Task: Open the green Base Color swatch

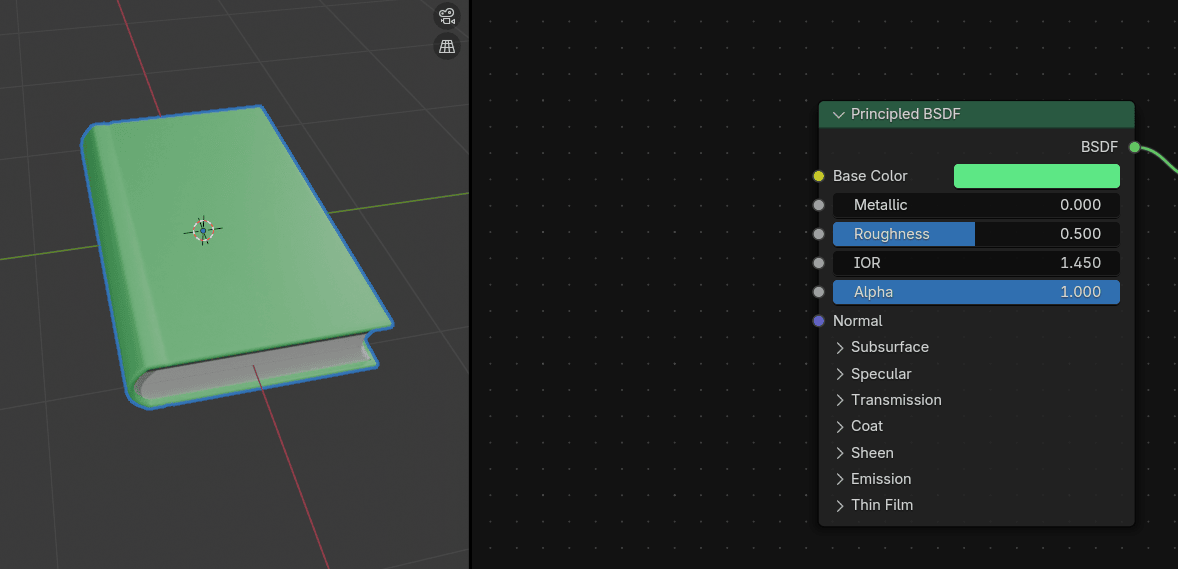Action: click(x=1036, y=176)
